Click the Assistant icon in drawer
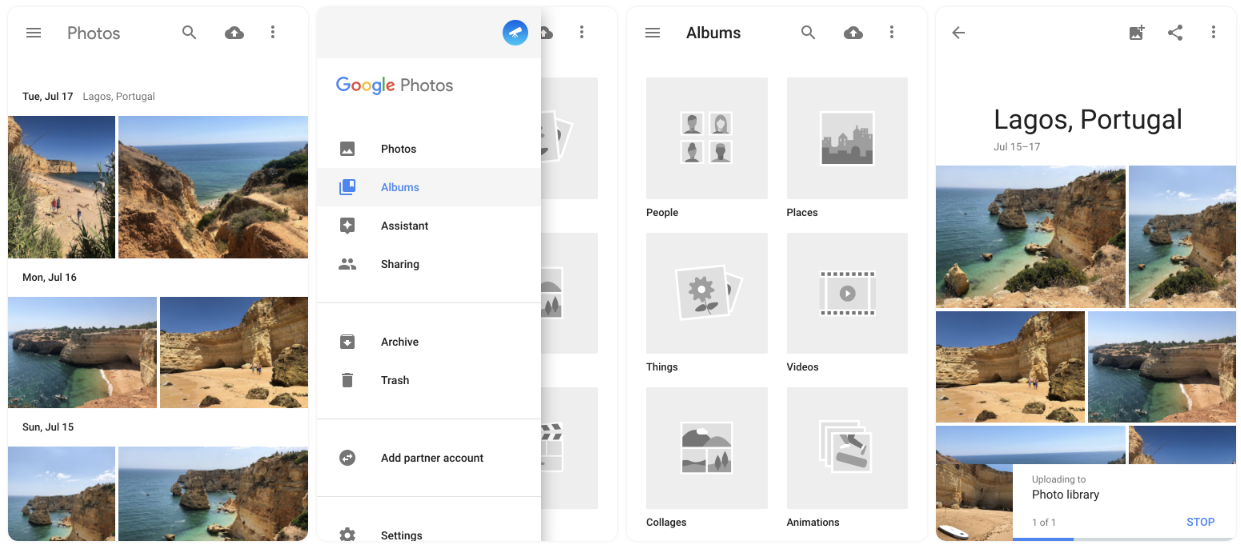 (347, 226)
